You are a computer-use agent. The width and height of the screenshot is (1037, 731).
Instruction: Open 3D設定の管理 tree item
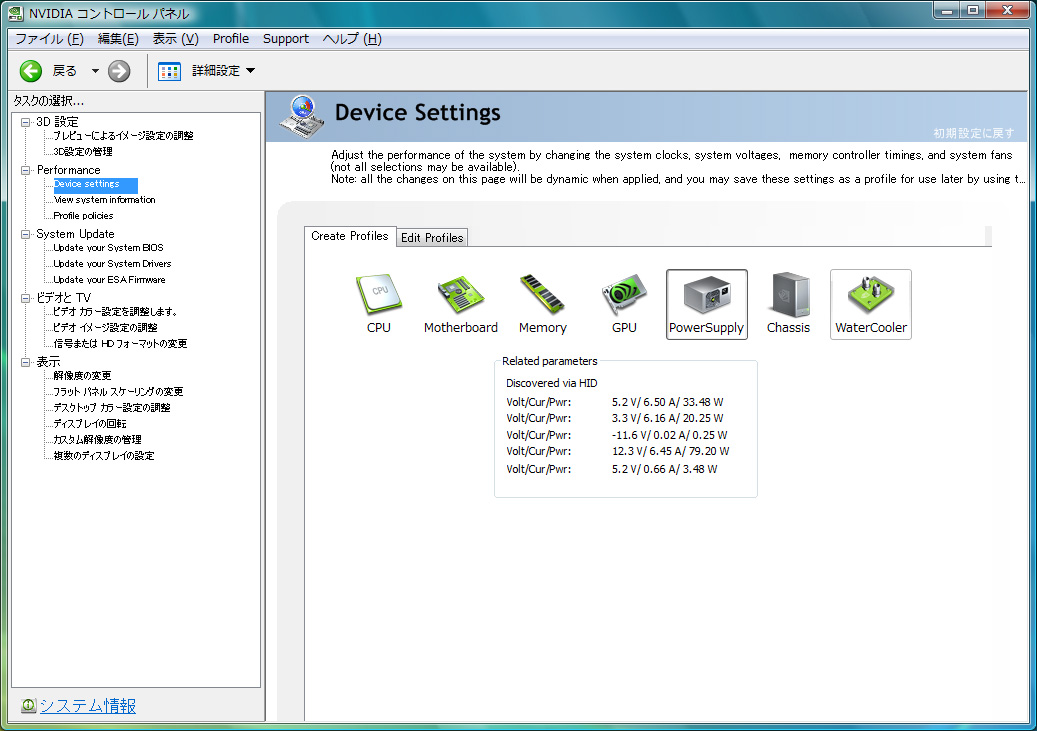point(83,151)
